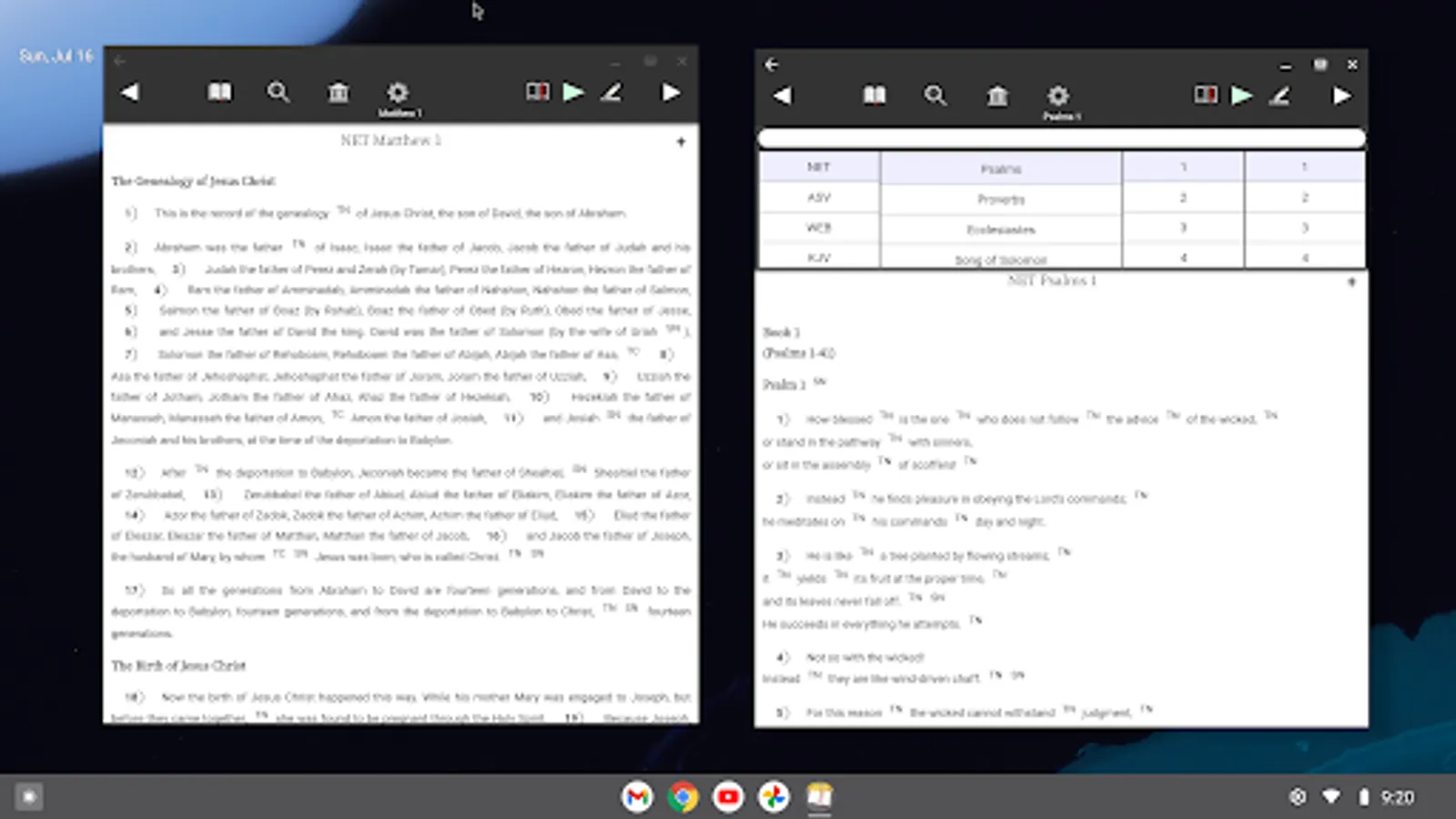Open Google Photos from the shelf

pos(773,797)
